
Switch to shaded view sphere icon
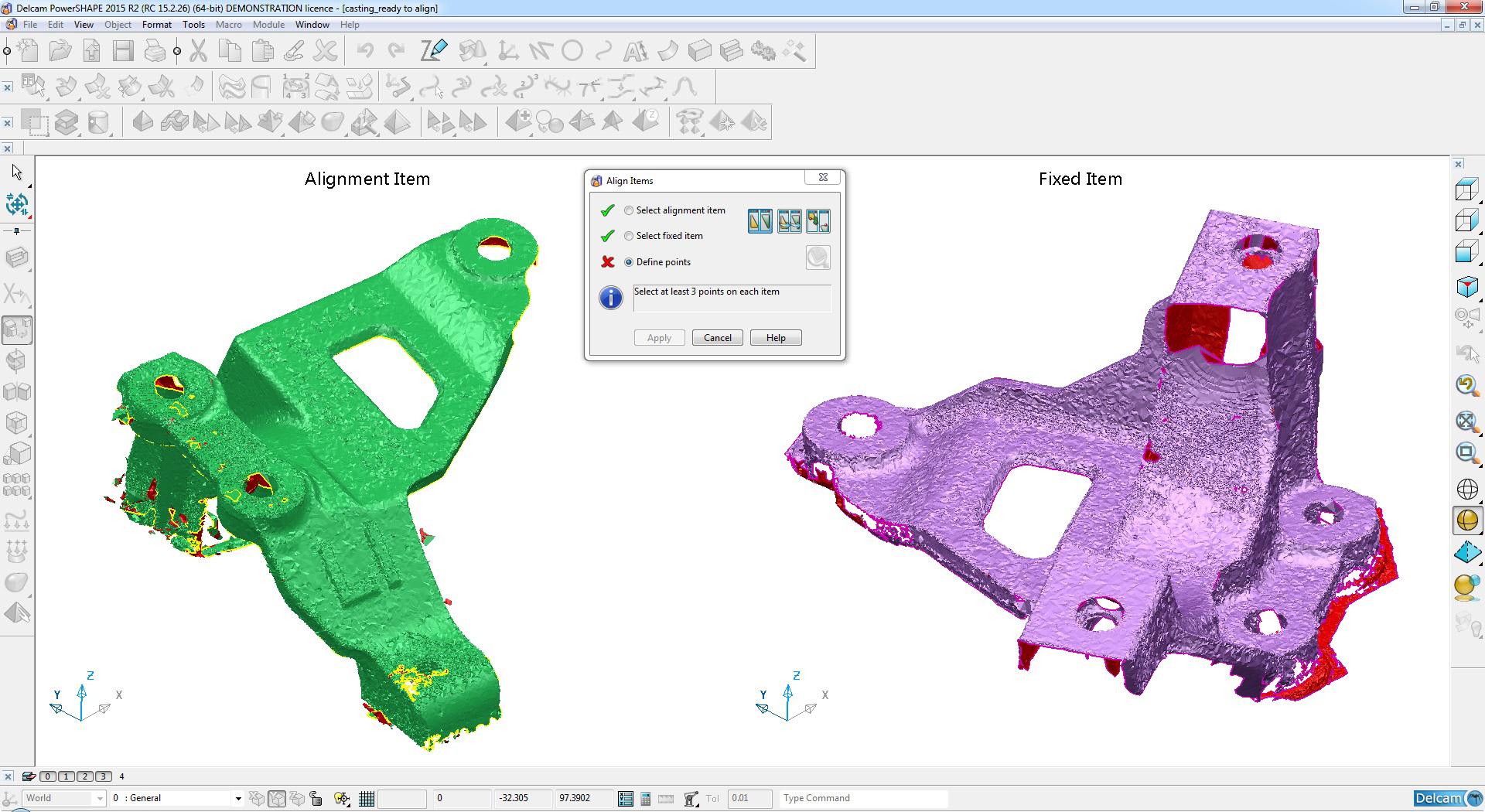coord(1466,520)
